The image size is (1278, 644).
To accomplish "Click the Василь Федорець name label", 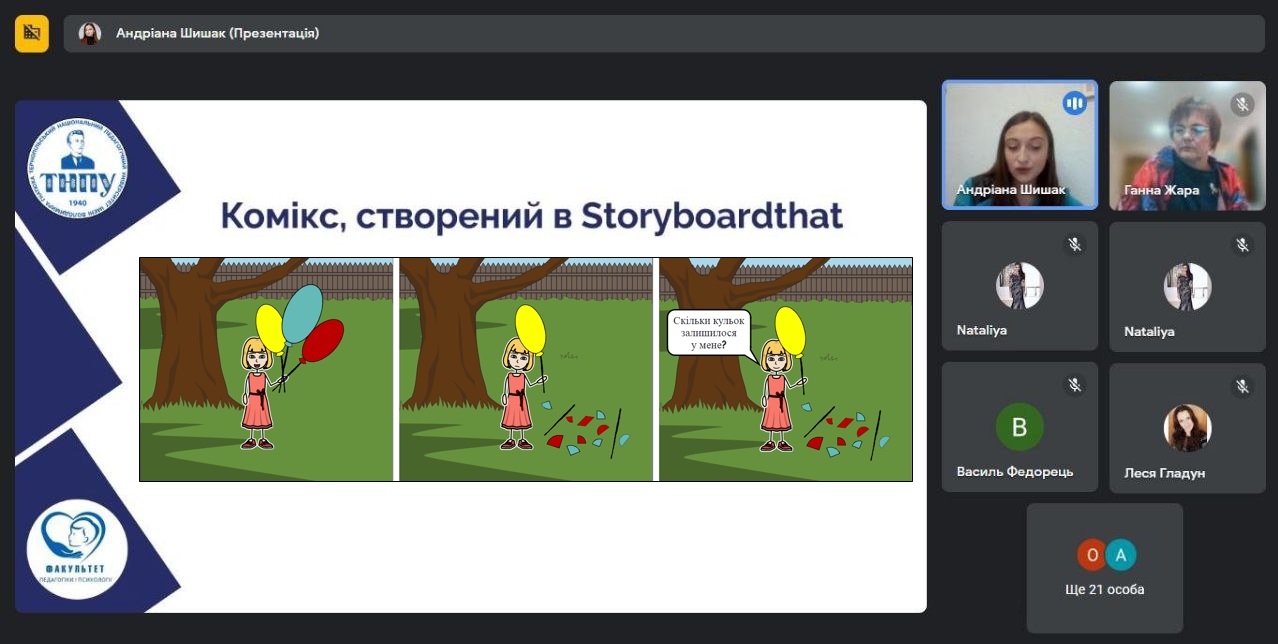I will [x=1015, y=472].
